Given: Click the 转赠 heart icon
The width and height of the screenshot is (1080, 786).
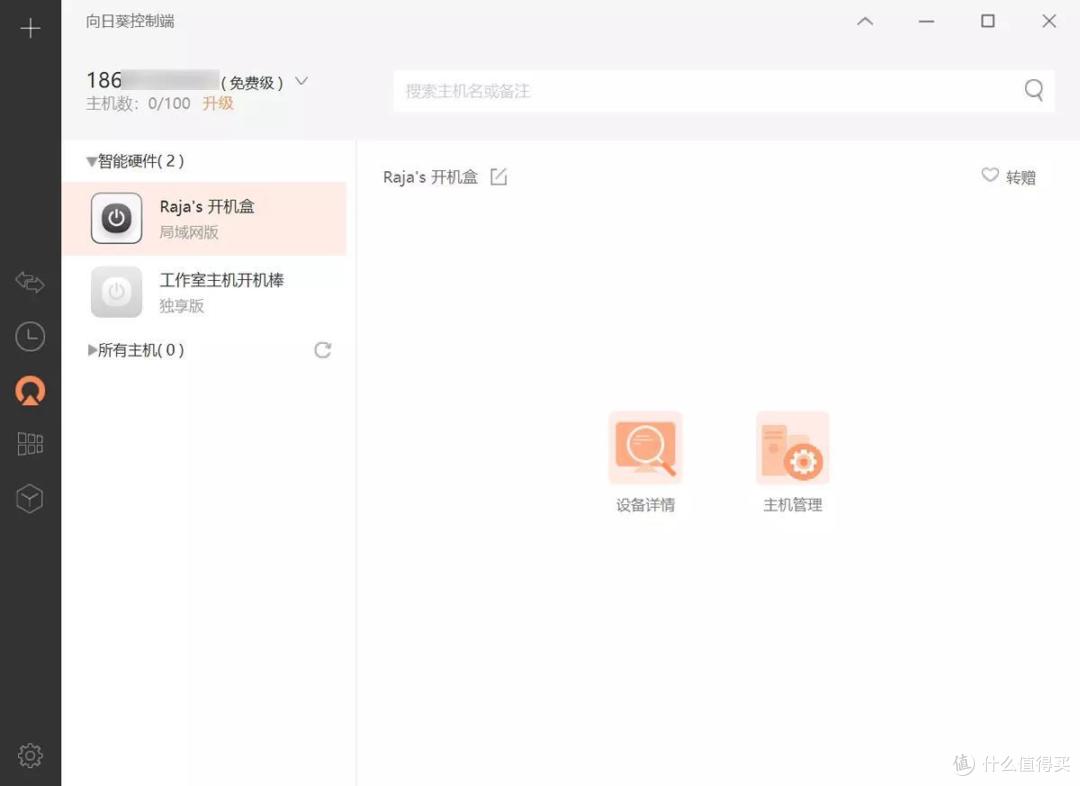Looking at the screenshot, I should [x=990, y=175].
